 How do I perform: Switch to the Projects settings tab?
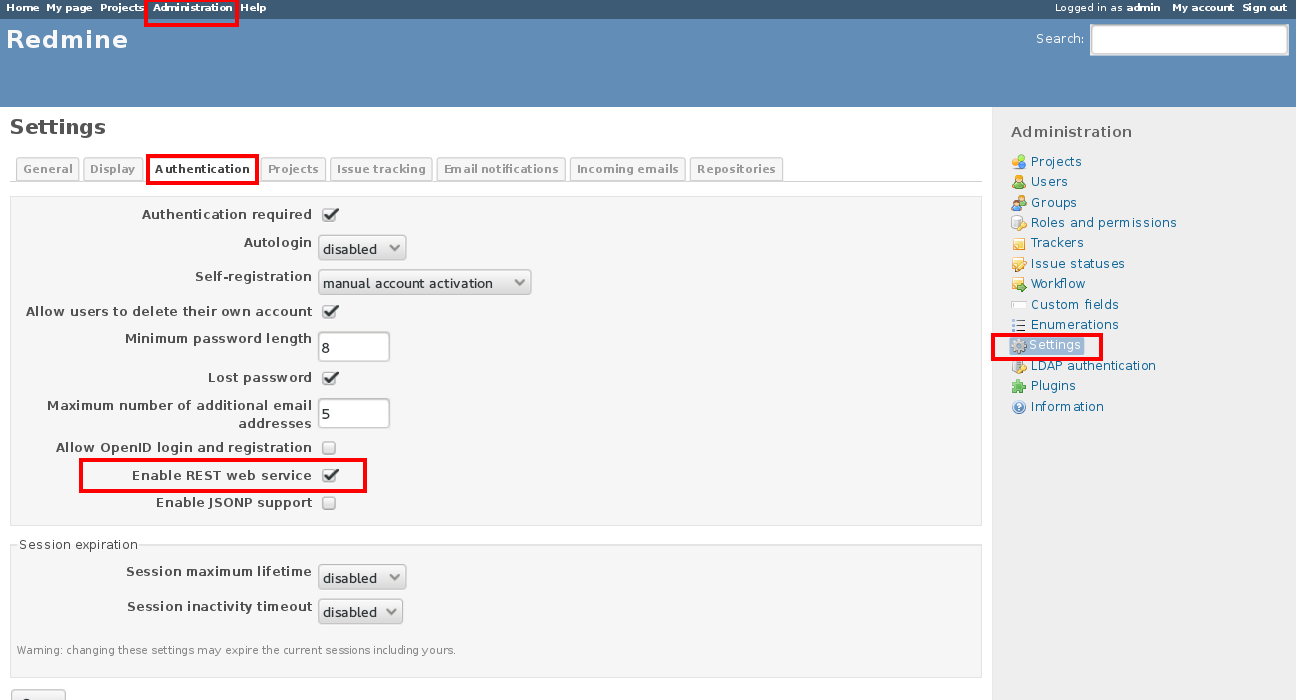click(293, 169)
